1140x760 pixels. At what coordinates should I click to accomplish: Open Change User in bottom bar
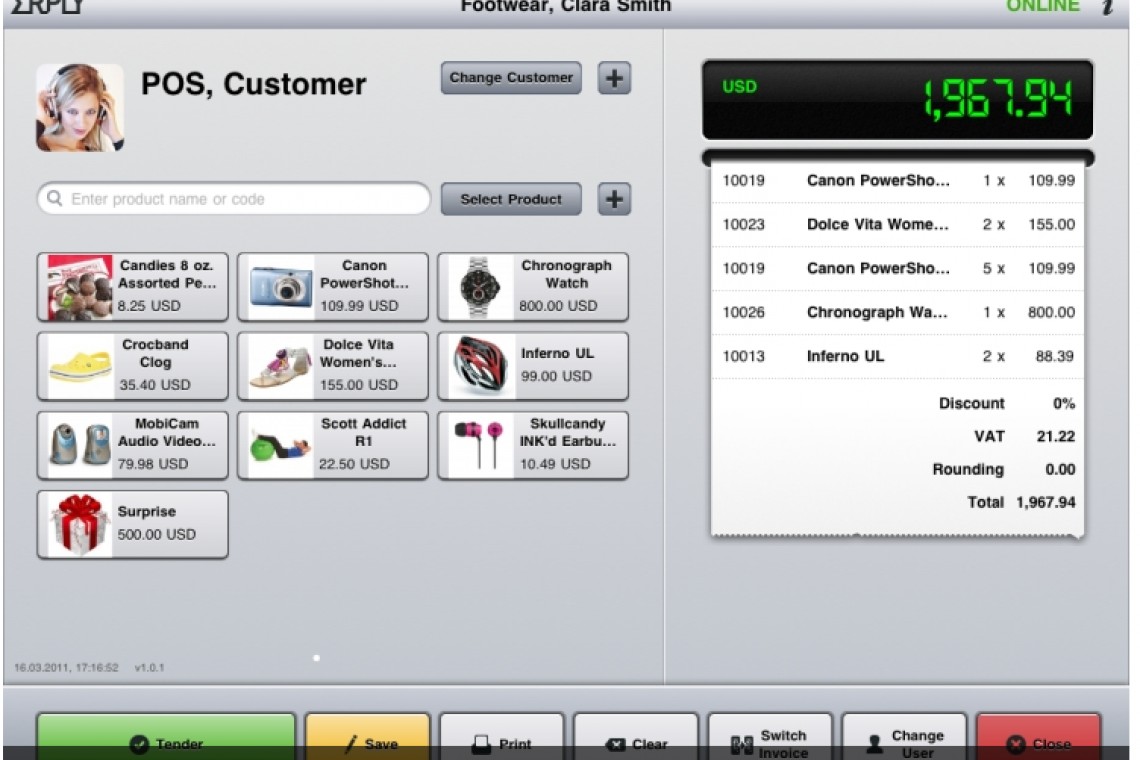pos(904,738)
